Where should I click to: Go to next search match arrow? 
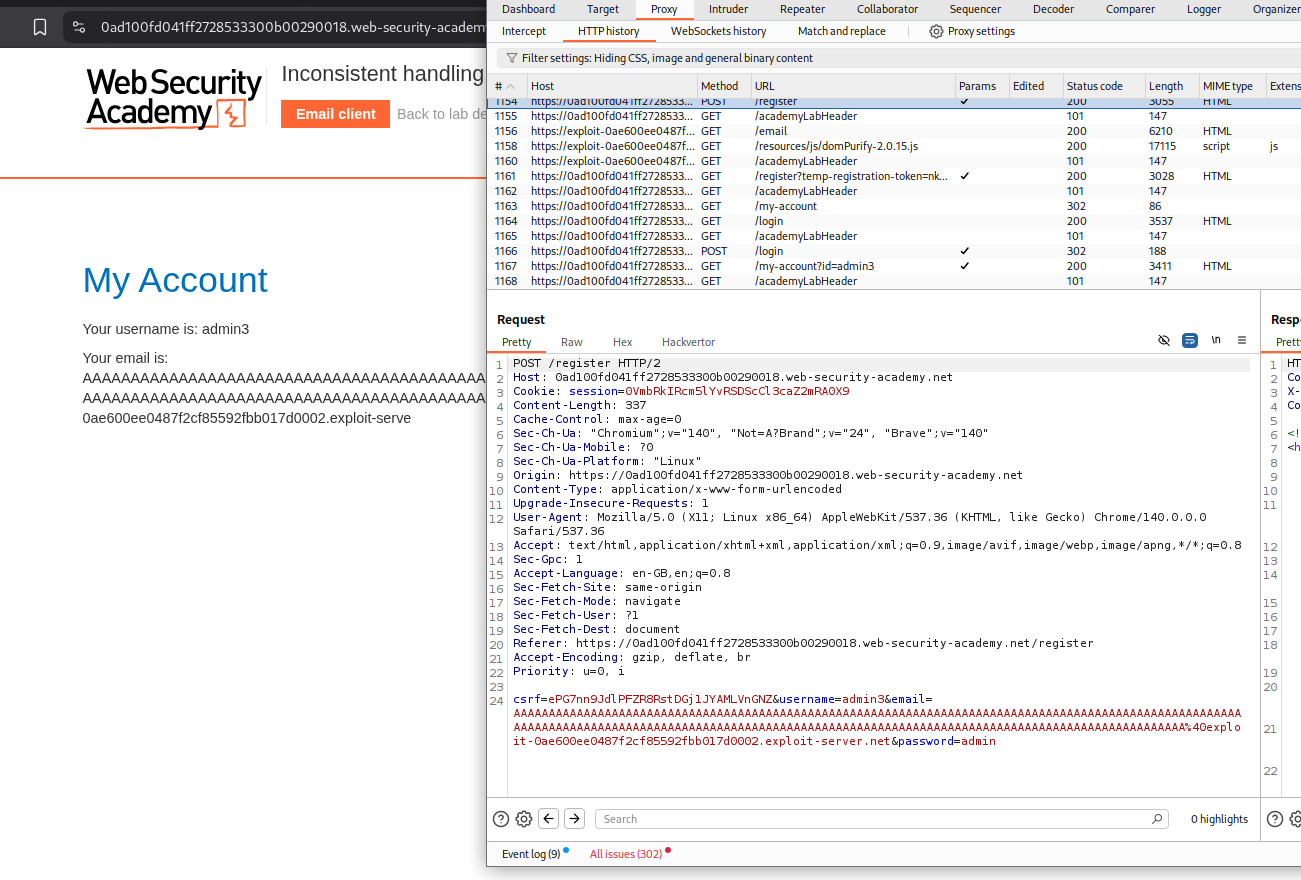(x=574, y=819)
